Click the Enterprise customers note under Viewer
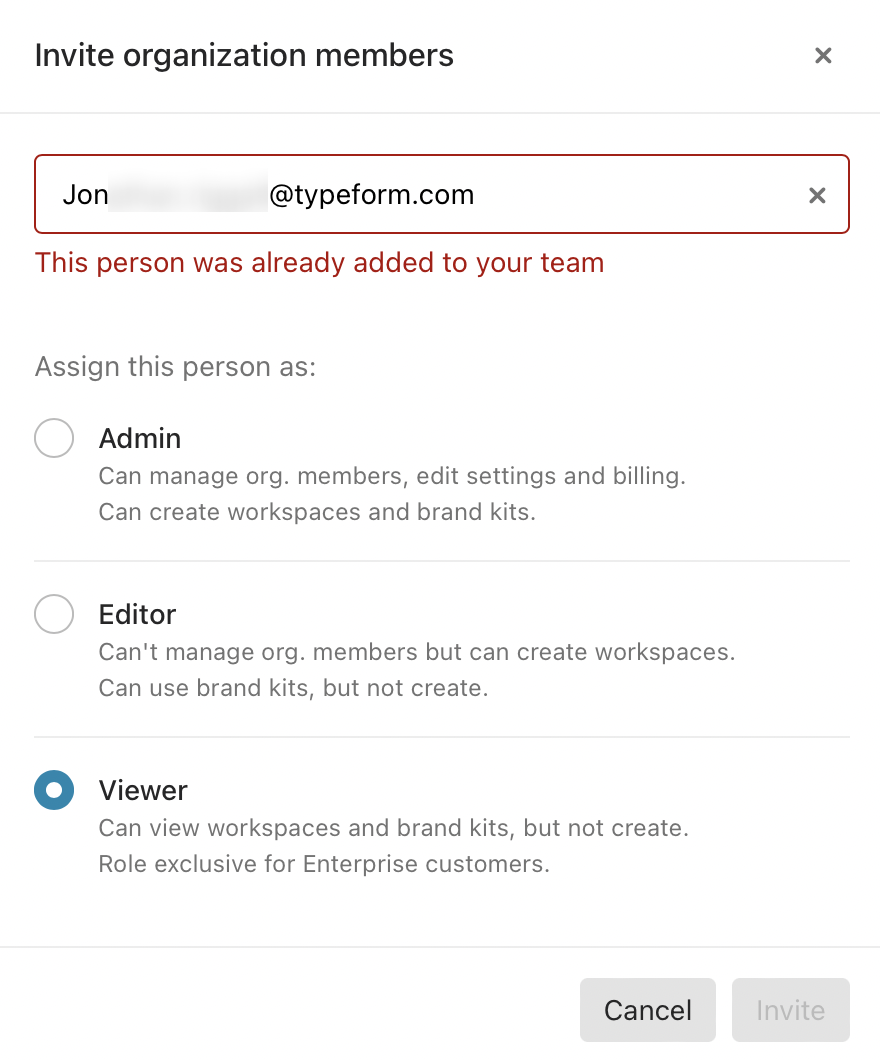880x1060 pixels. click(x=323, y=863)
